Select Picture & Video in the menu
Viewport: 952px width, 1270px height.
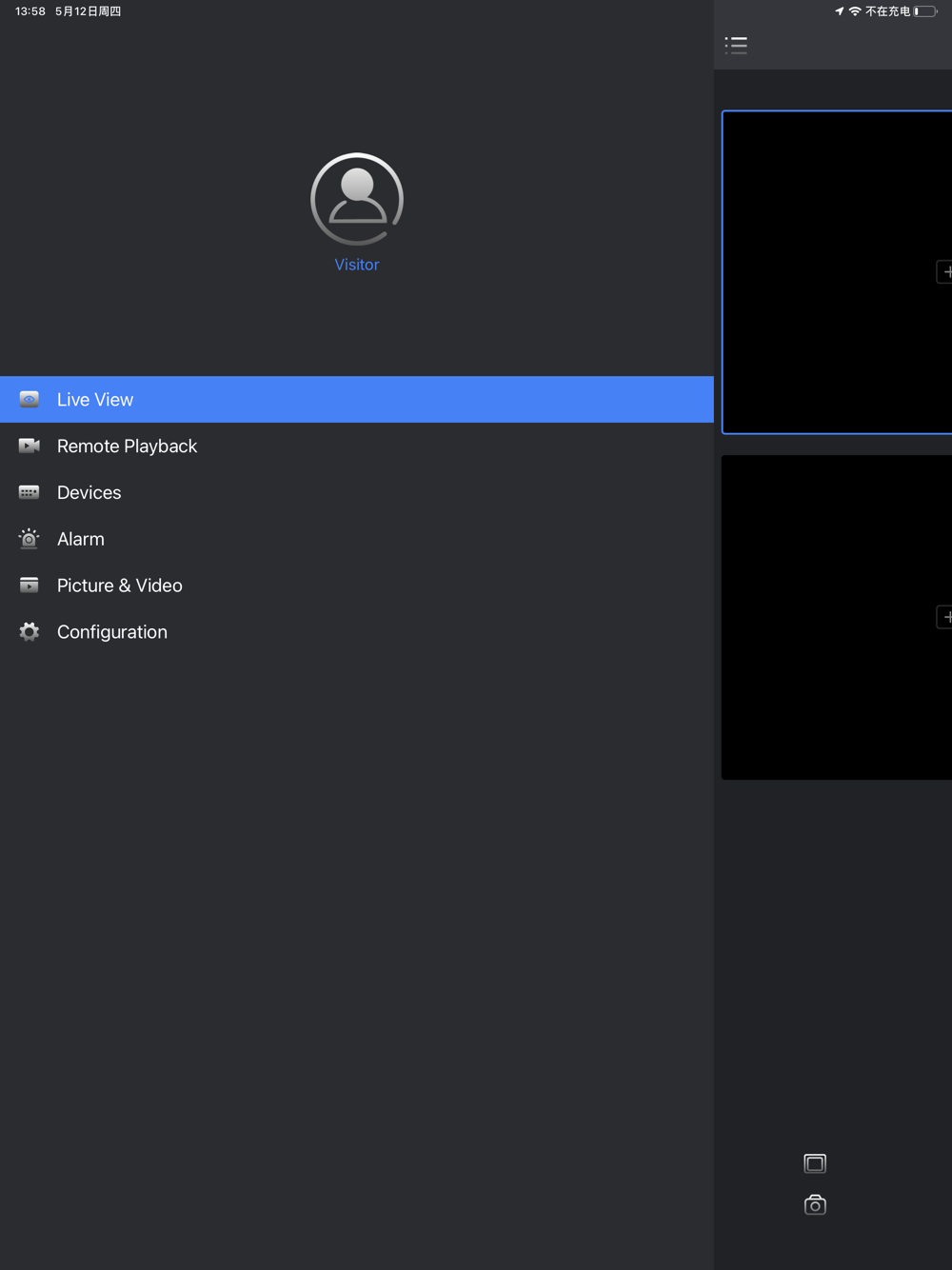pos(357,585)
